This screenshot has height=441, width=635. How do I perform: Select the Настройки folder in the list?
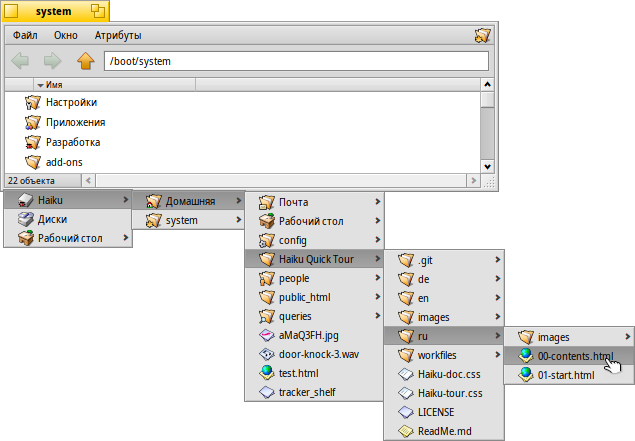[x=71, y=102]
